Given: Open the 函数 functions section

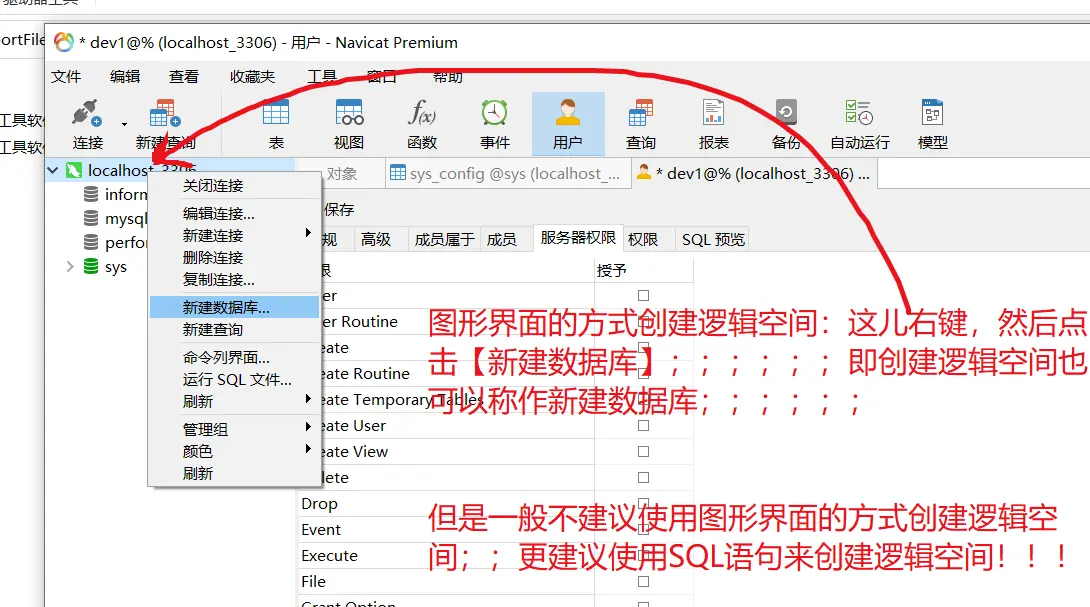Looking at the screenshot, I should pyautogui.click(x=422, y=125).
